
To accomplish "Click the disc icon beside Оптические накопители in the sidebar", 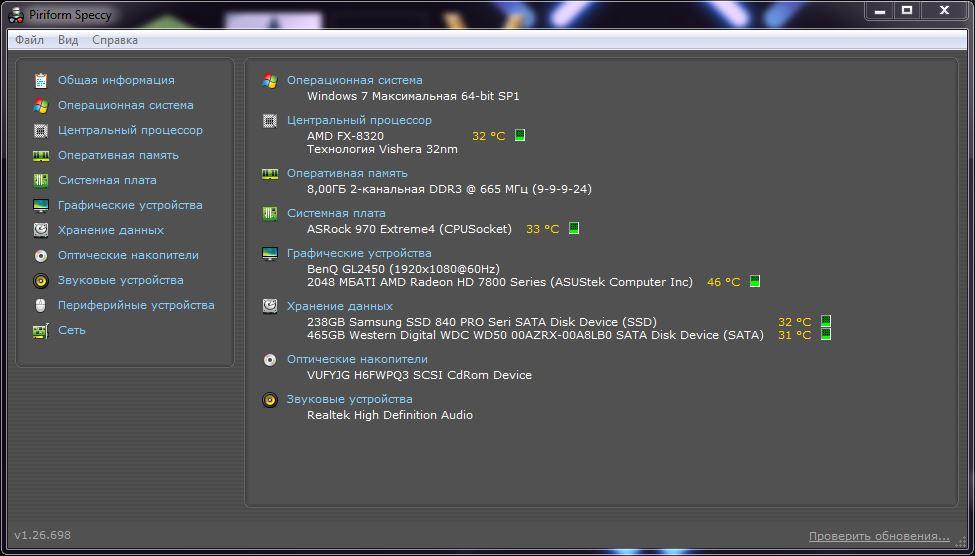I will click(x=41, y=256).
